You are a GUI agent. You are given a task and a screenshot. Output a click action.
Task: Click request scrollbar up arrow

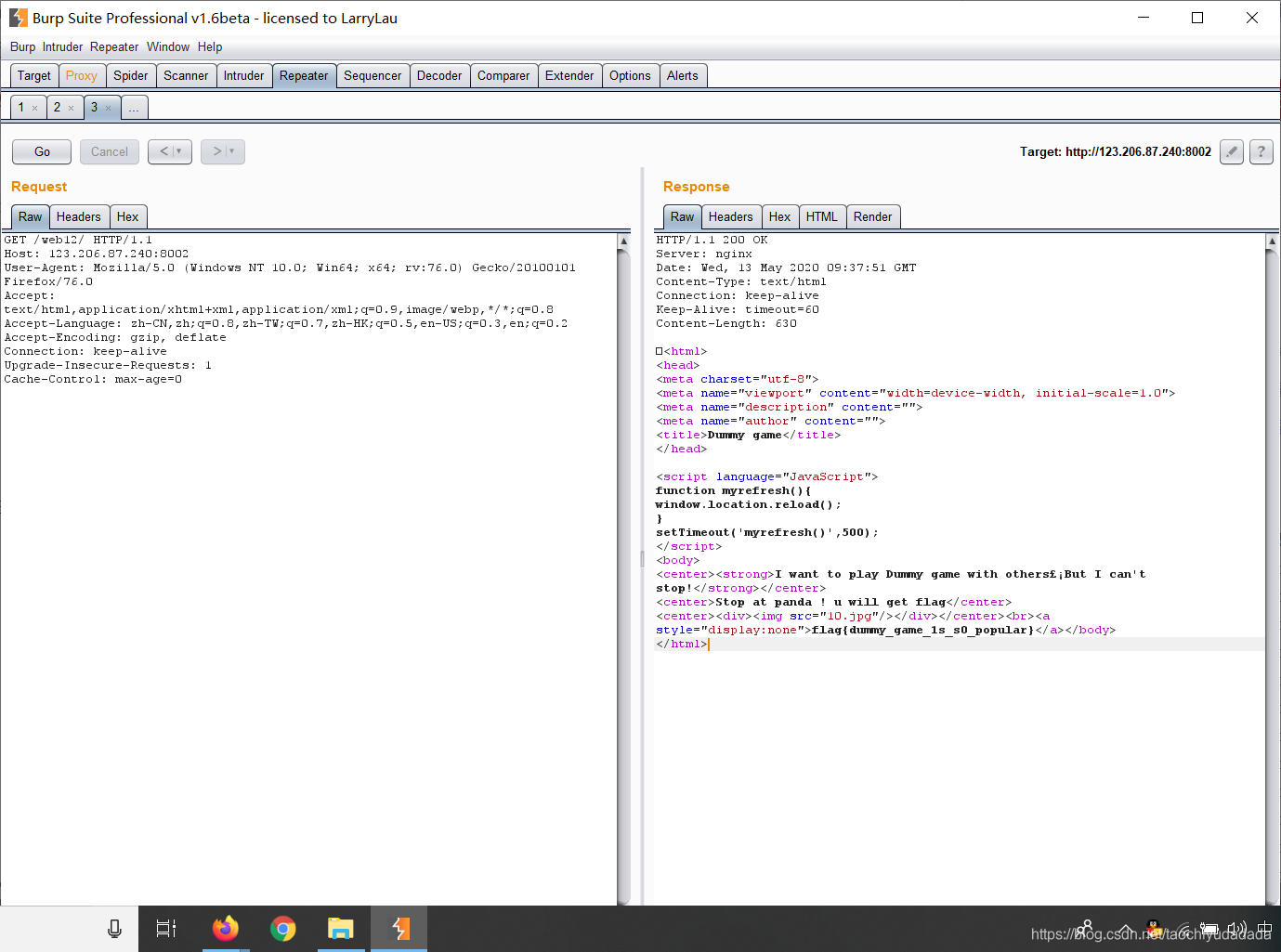click(623, 241)
